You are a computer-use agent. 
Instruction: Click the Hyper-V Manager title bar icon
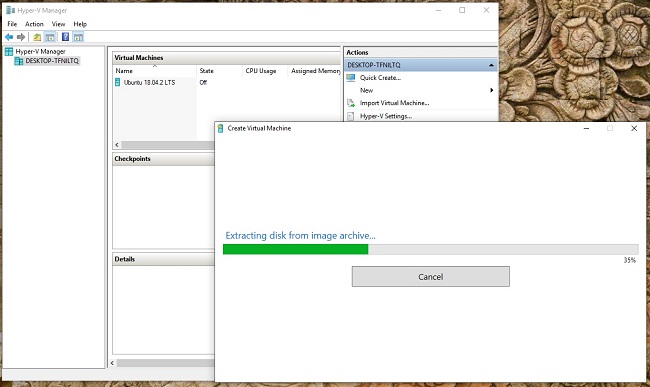[x=10, y=10]
